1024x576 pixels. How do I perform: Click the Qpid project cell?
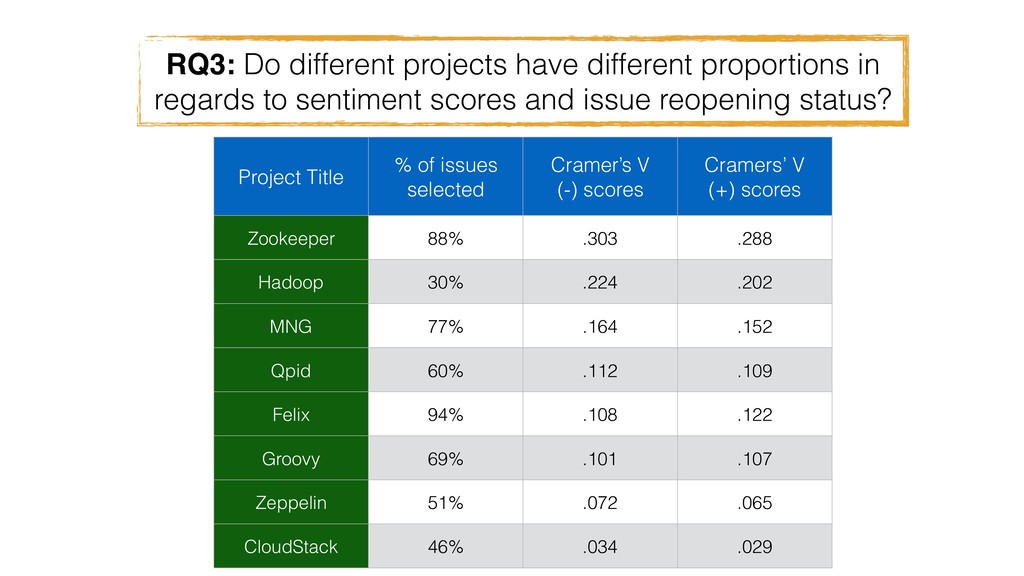tap(291, 370)
